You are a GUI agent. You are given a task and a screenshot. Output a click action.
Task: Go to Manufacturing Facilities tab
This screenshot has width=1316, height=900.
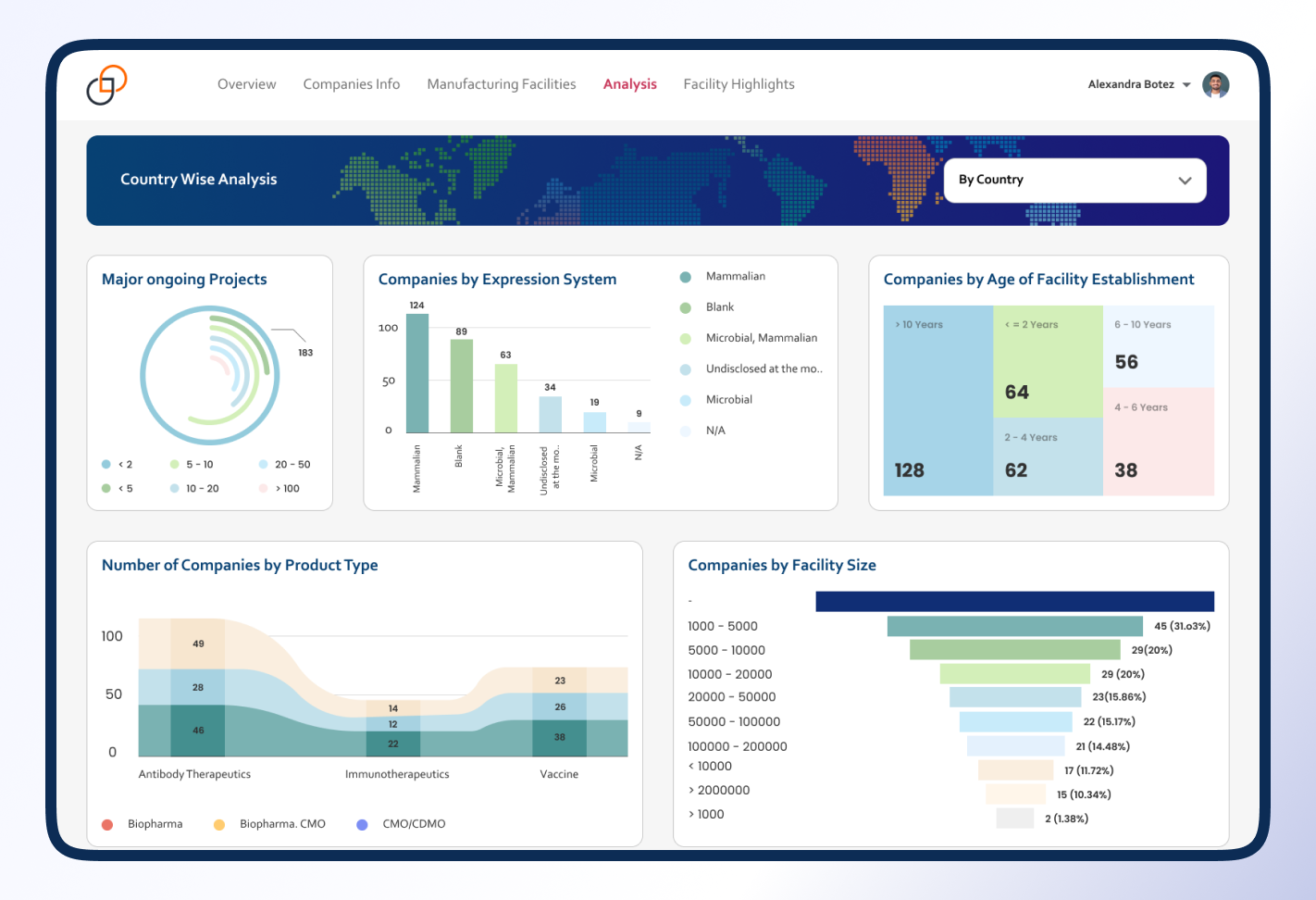click(501, 84)
